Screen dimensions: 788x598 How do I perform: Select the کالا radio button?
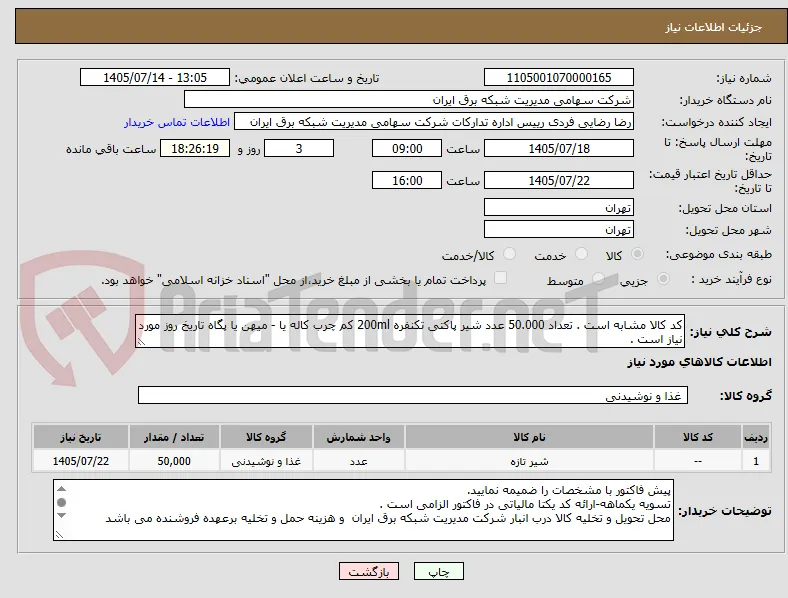[x=637, y=254]
